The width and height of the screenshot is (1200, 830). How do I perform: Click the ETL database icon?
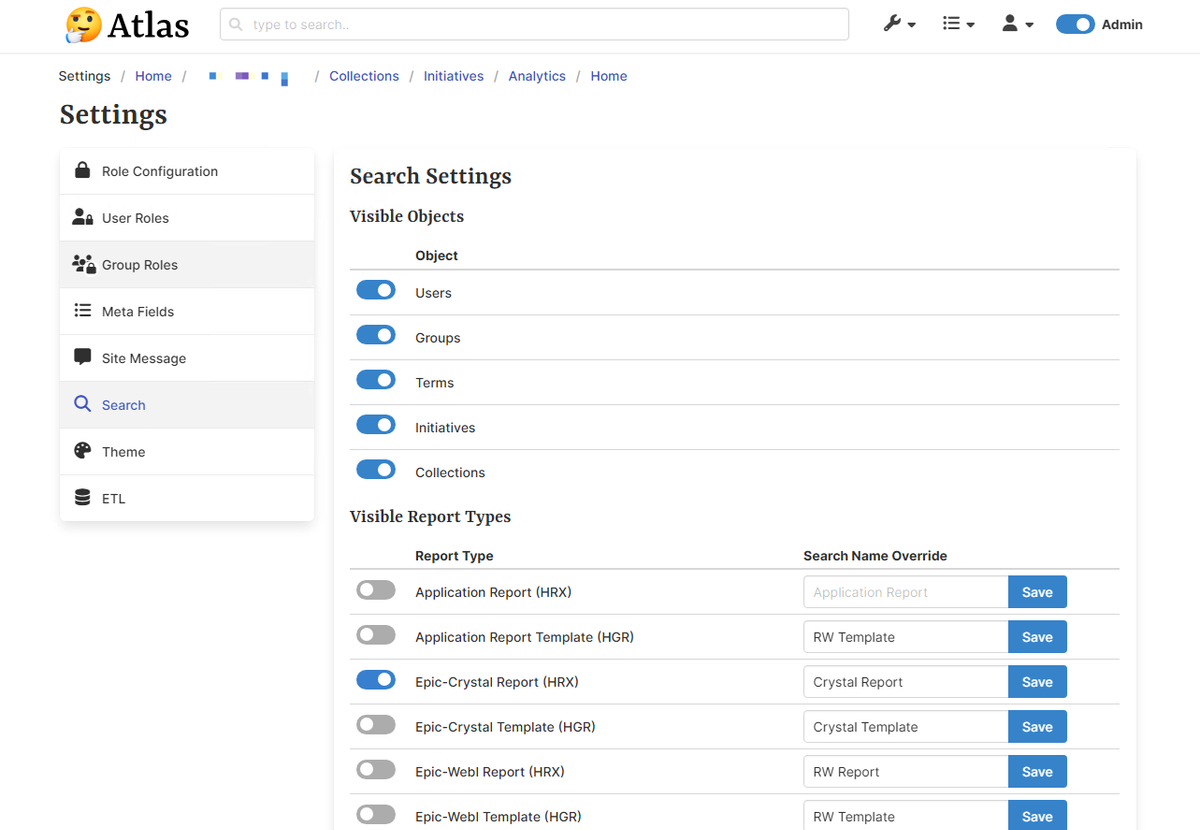(x=82, y=498)
